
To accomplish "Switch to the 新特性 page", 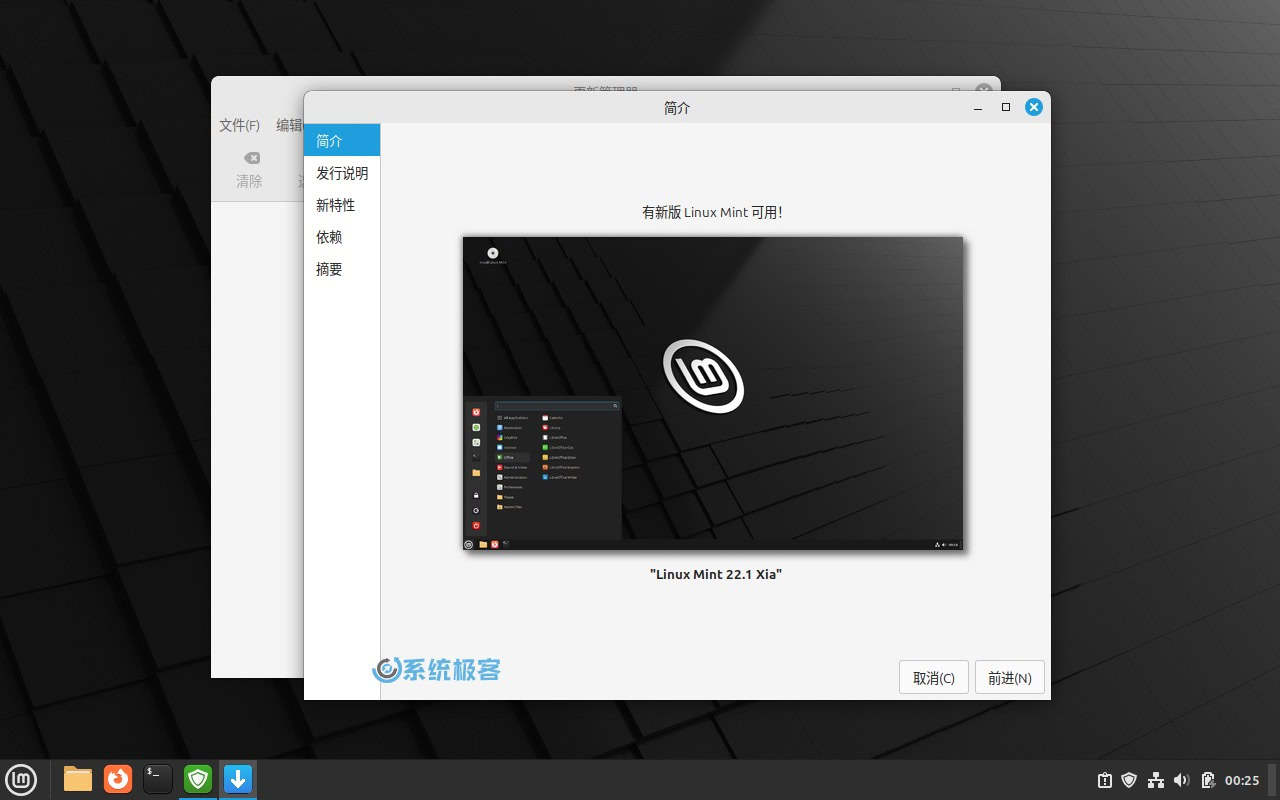I will point(342,205).
